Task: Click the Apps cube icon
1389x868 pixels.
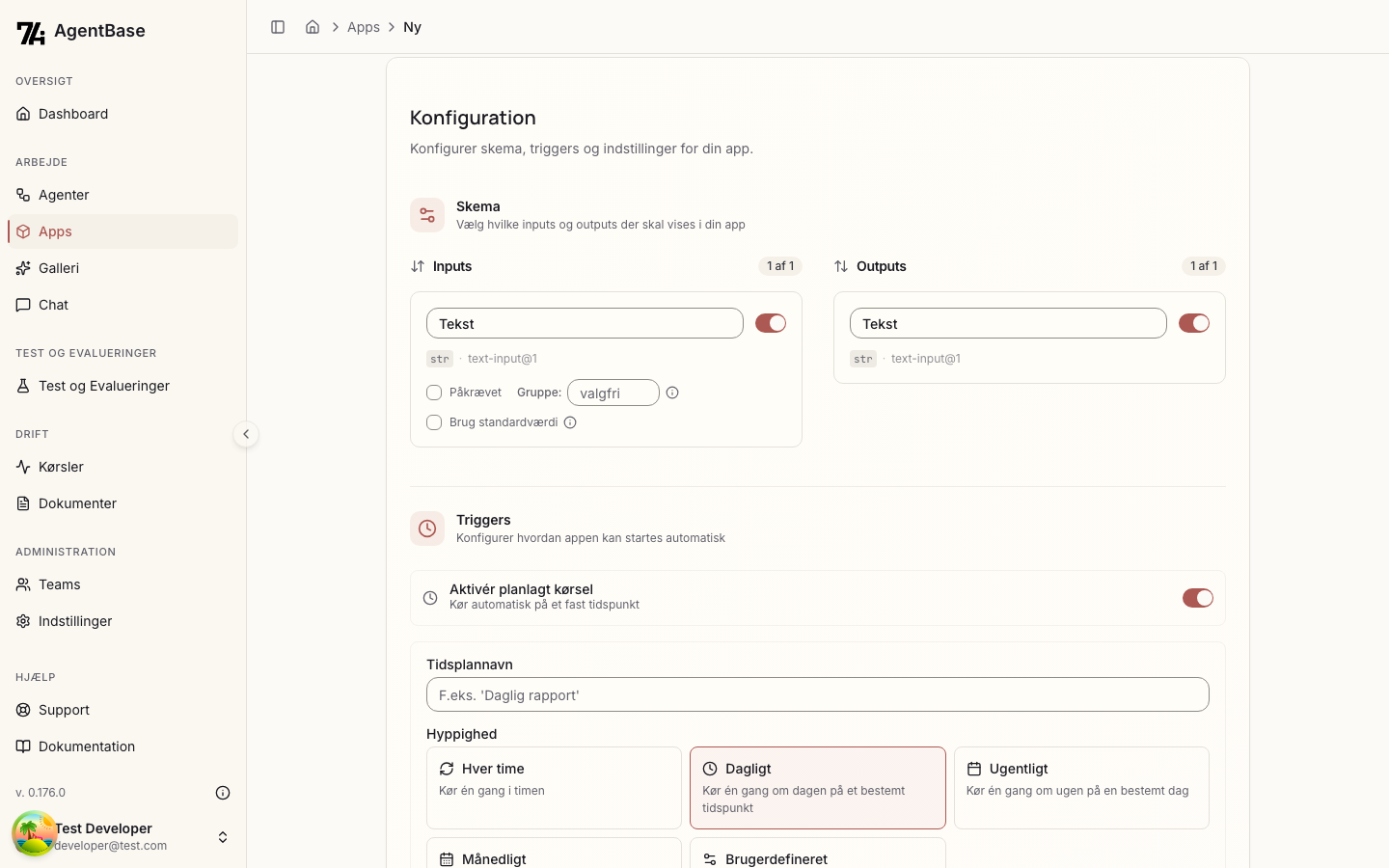Action: coord(23,231)
